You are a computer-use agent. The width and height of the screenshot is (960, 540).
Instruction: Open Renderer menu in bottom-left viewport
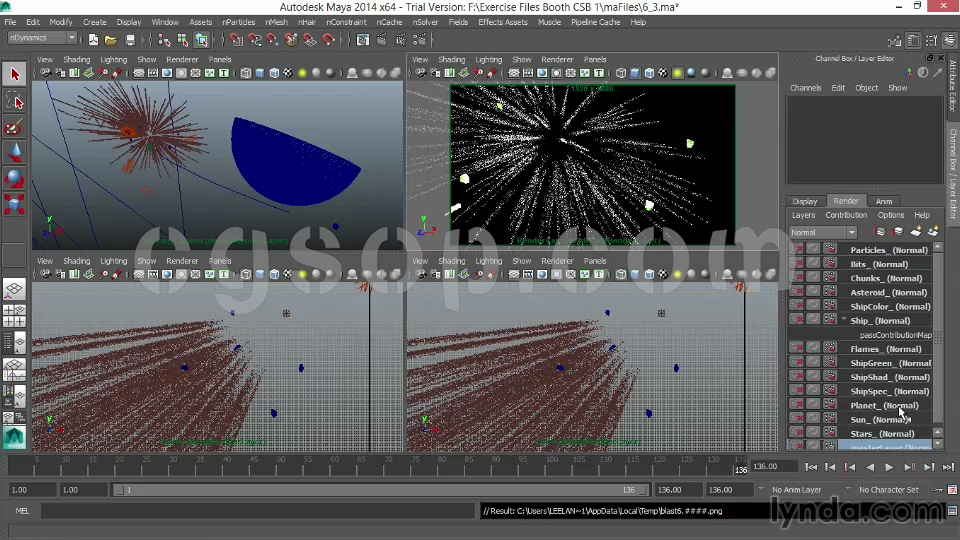coord(182,261)
